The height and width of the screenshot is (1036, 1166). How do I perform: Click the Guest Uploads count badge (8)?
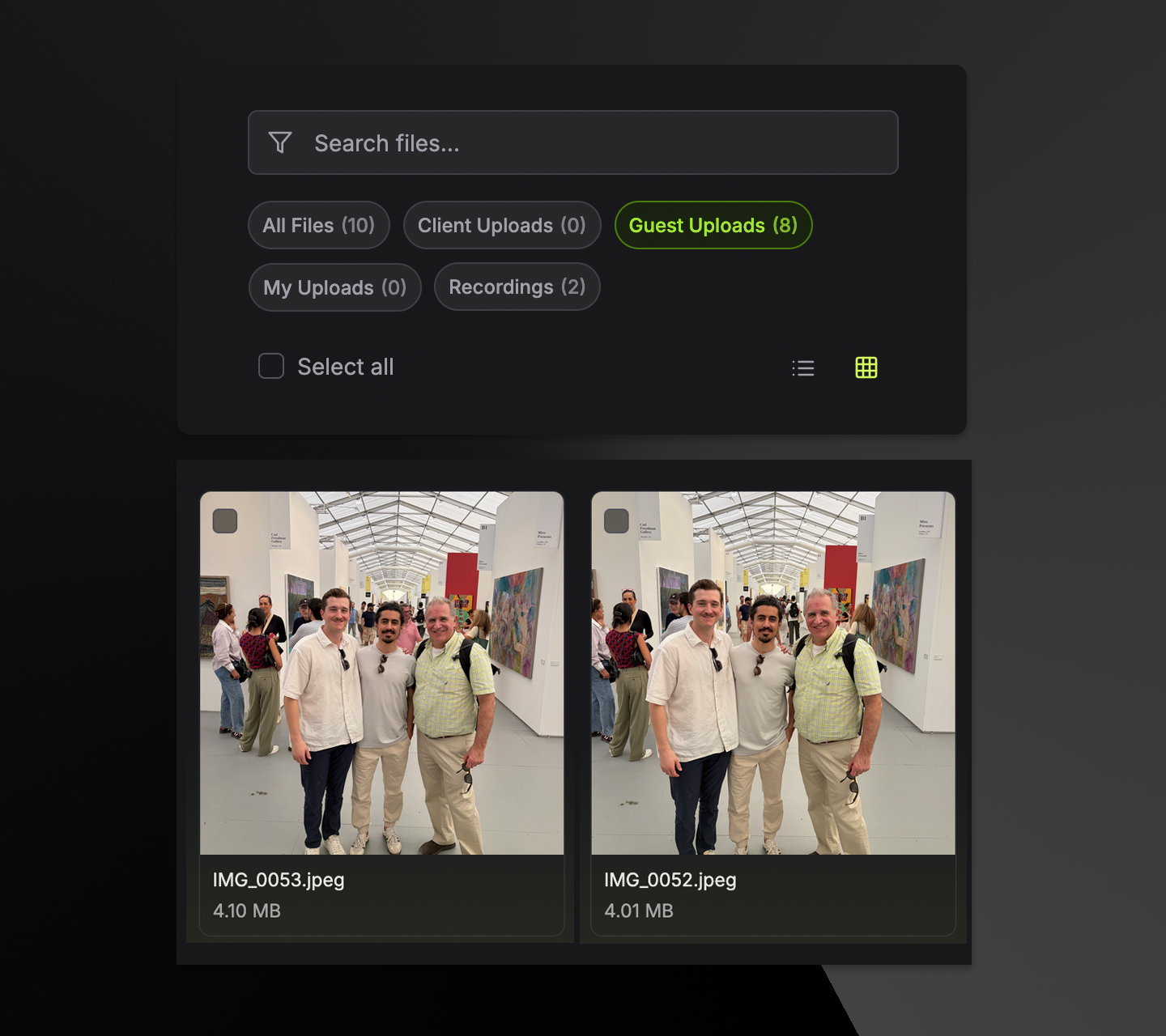click(786, 225)
